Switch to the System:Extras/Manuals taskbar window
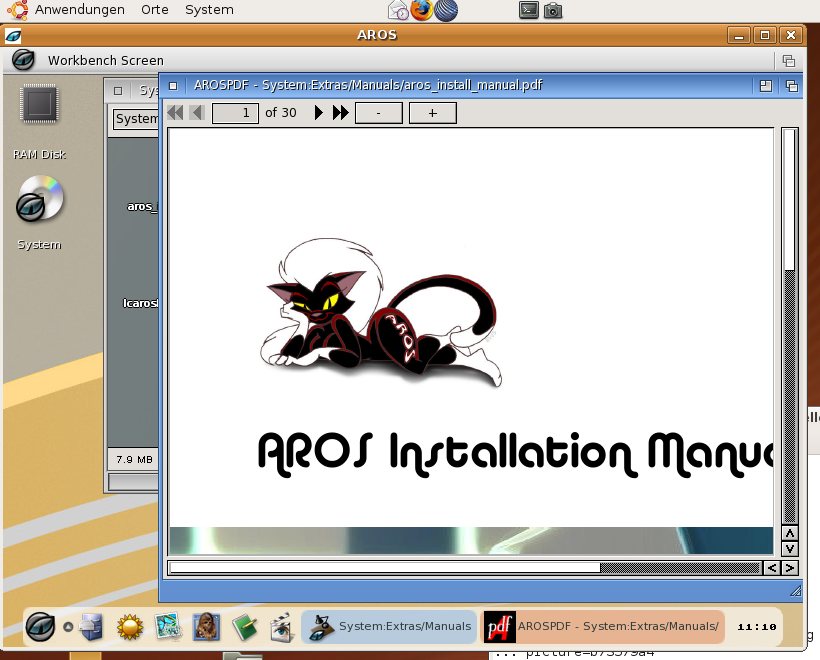820x660 pixels. pyautogui.click(x=388, y=627)
